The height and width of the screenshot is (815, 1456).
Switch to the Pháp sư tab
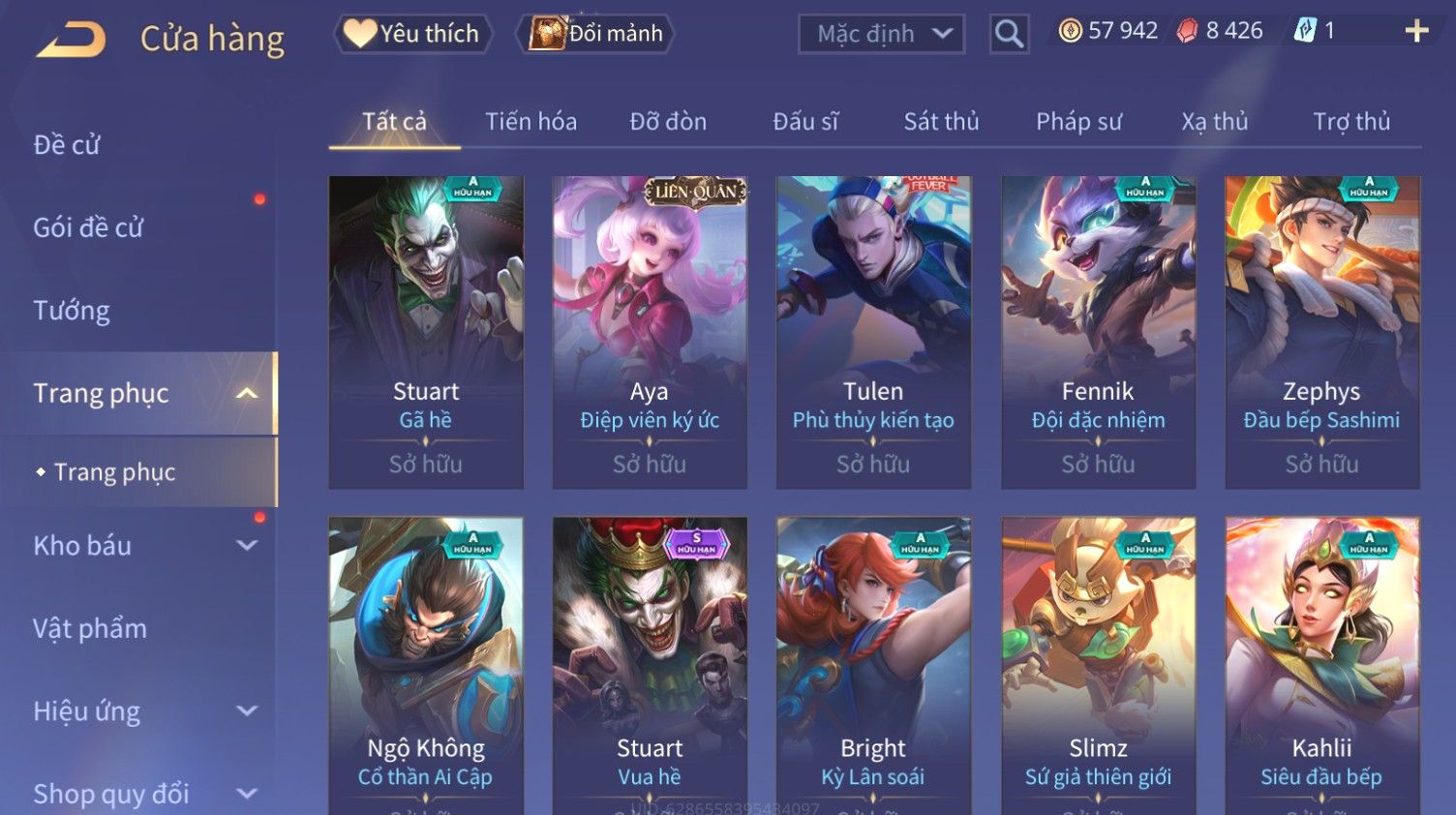pos(1078,122)
